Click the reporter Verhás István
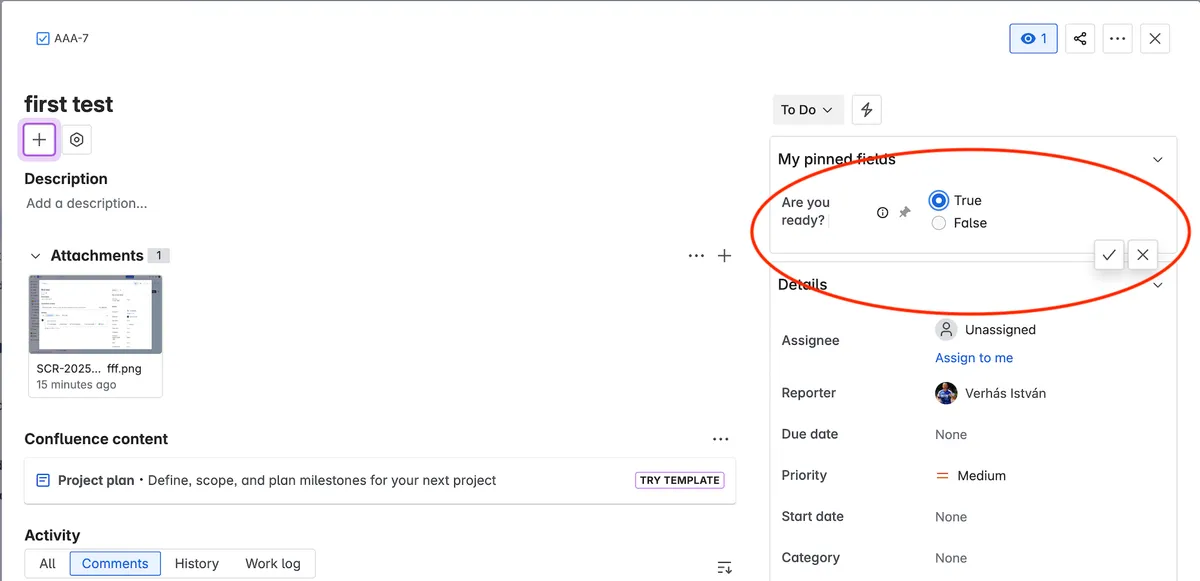This screenshot has height=581, width=1200. [1005, 393]
